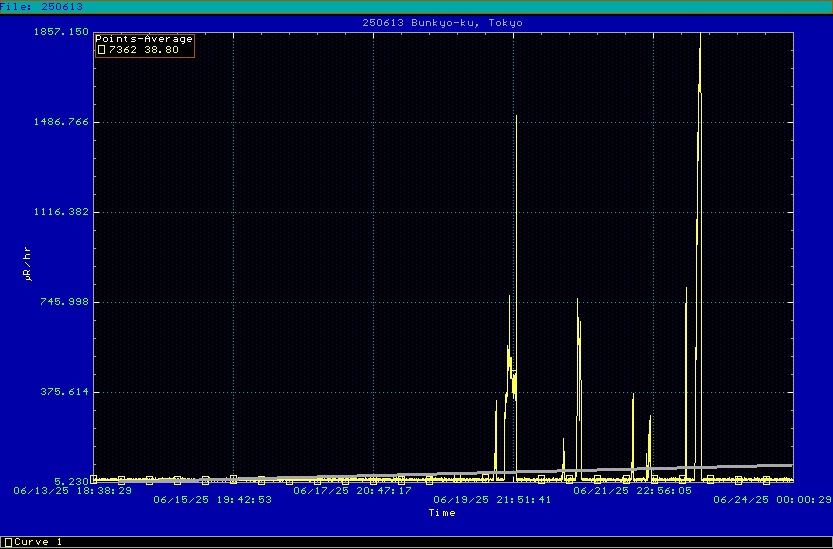This screenshot has height=549, width=833.
Task: Click the 06/17/25 20:47:17 time label
Action: coord(352,491)
